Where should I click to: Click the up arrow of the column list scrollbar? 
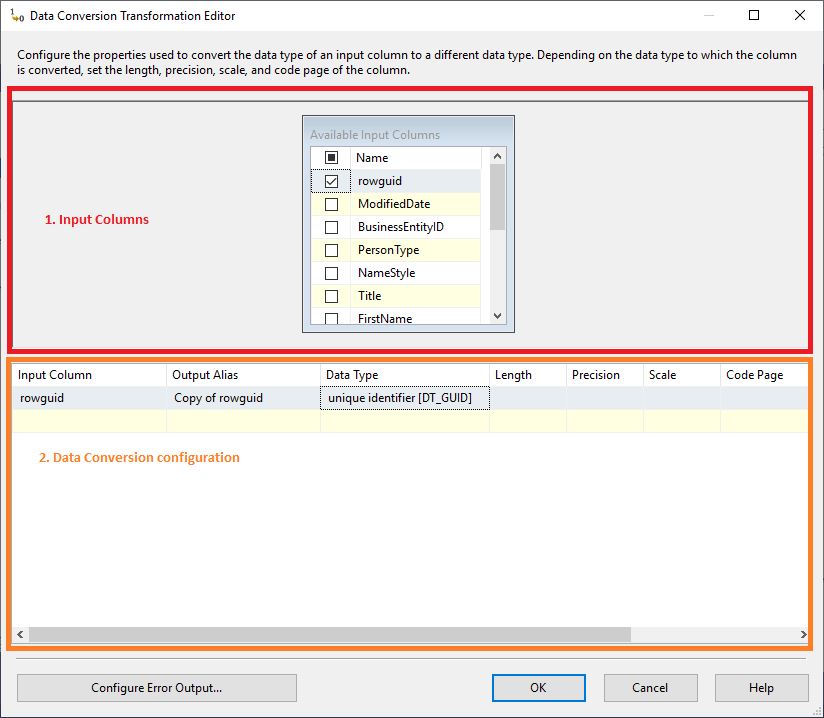[x=497, y=156]
